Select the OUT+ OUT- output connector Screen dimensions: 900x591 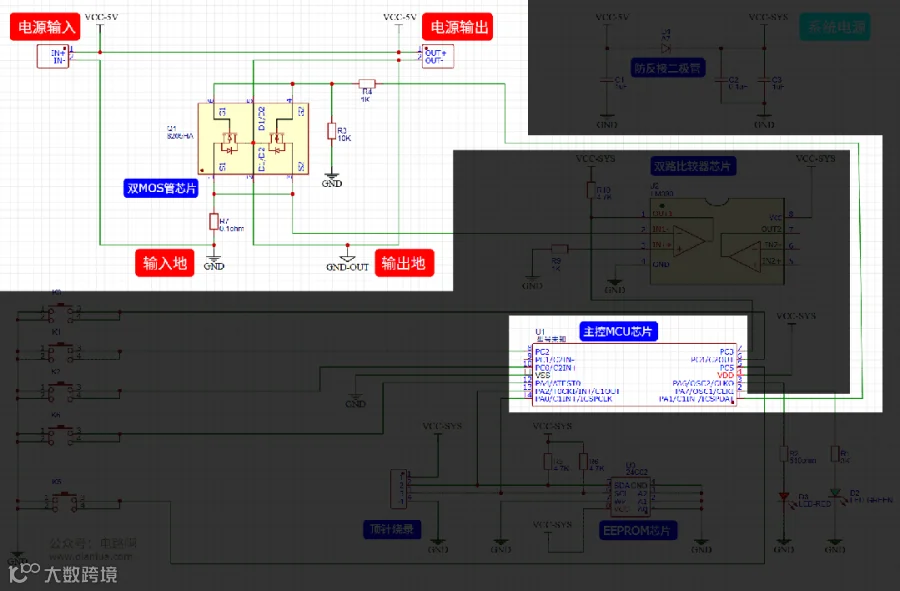click(438, 56)
